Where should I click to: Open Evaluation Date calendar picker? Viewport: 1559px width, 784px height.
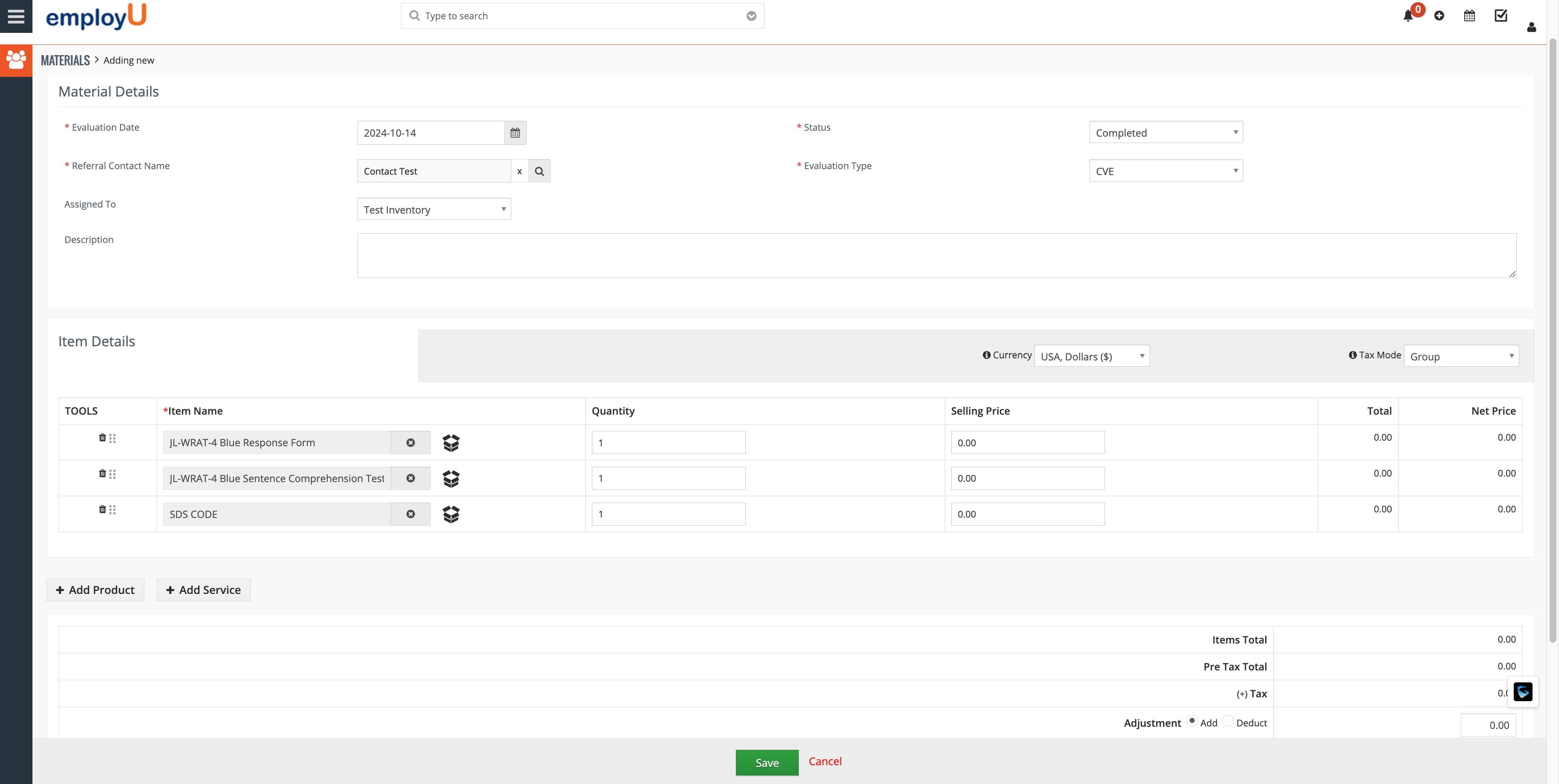click(x=515, y=133)
